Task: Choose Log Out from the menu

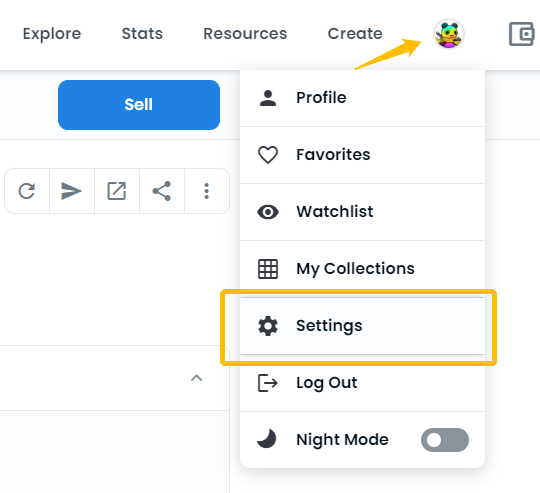Action: [x=362, y=383]
